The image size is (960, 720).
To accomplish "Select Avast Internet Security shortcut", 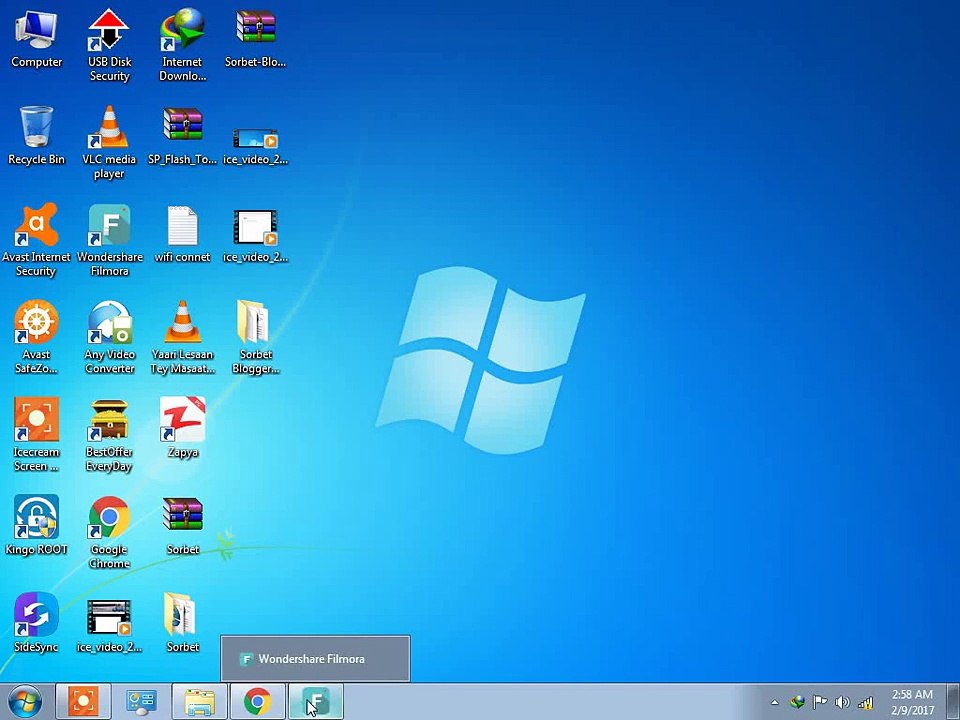I will tap(36, 240).
